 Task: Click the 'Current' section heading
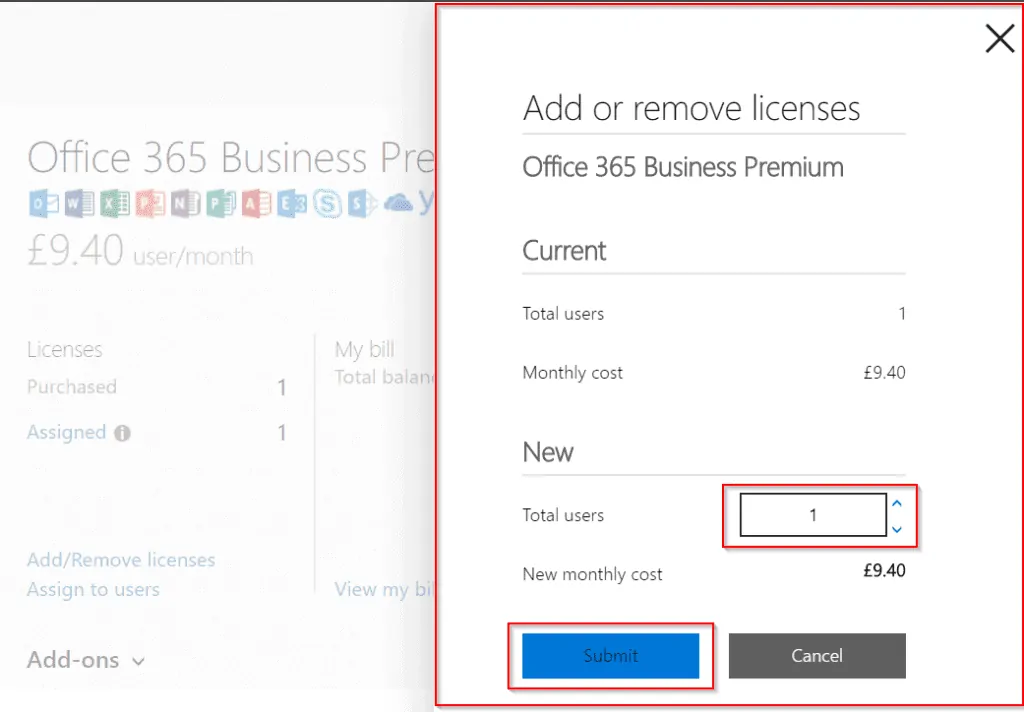coord(564,251)
